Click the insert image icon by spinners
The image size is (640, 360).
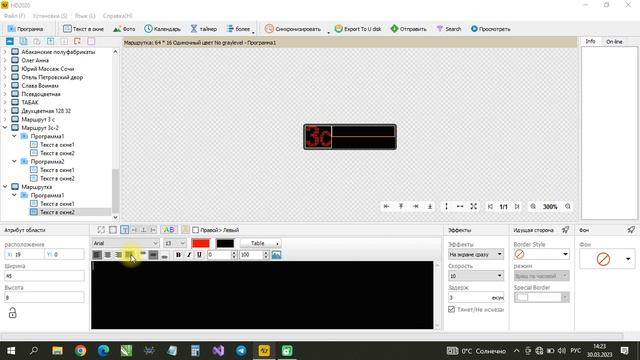pos(276,255)
